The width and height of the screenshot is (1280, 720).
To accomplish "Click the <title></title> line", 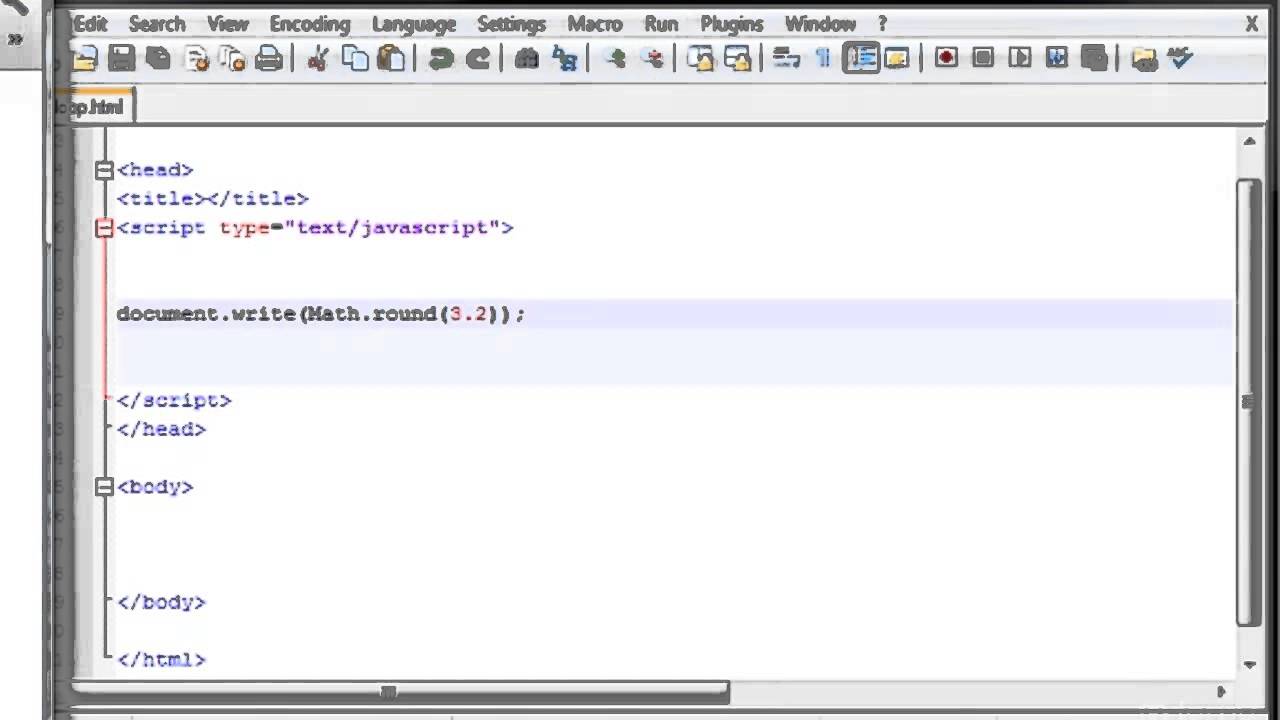I will tap(213, 199).
